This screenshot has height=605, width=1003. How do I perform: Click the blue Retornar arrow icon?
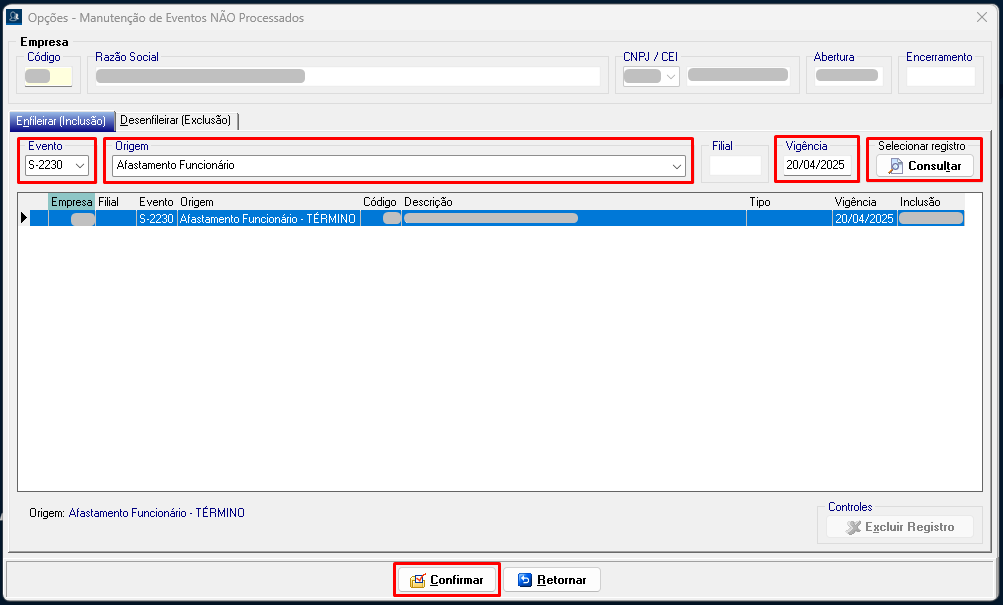[x=525, y=580]
